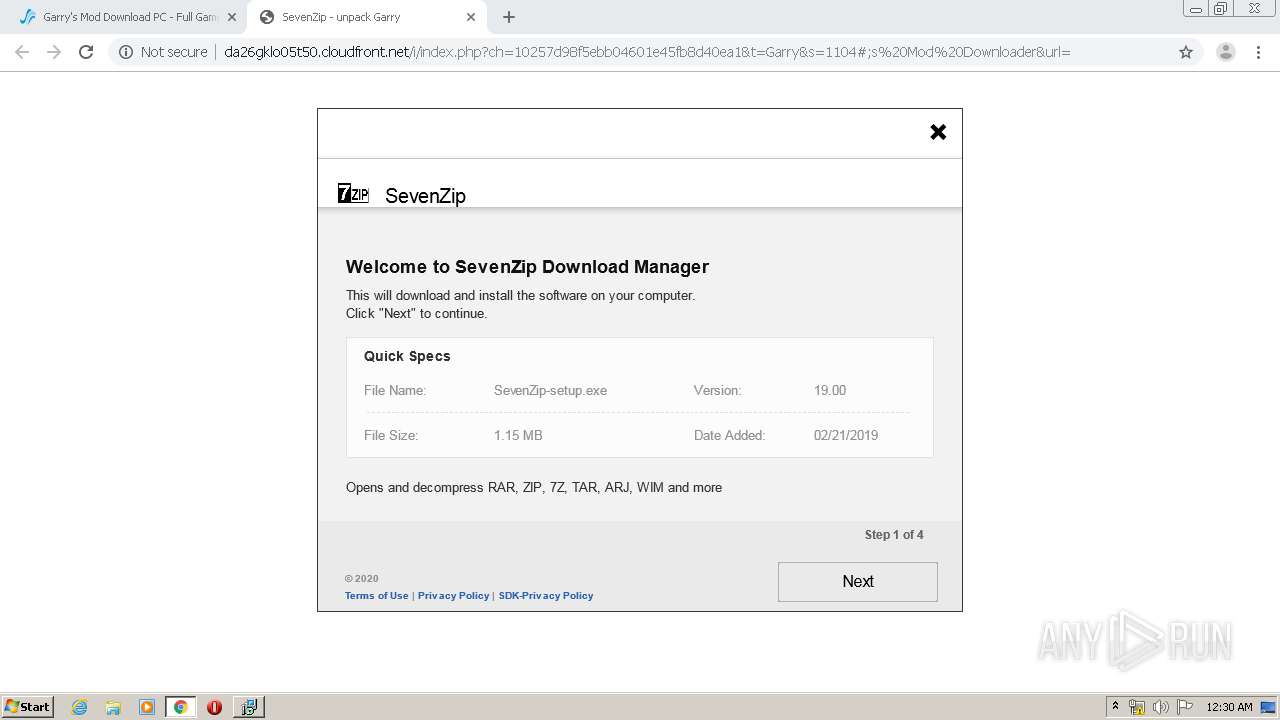Open the Chrome profile avatar

click(x=1226, y=52)
